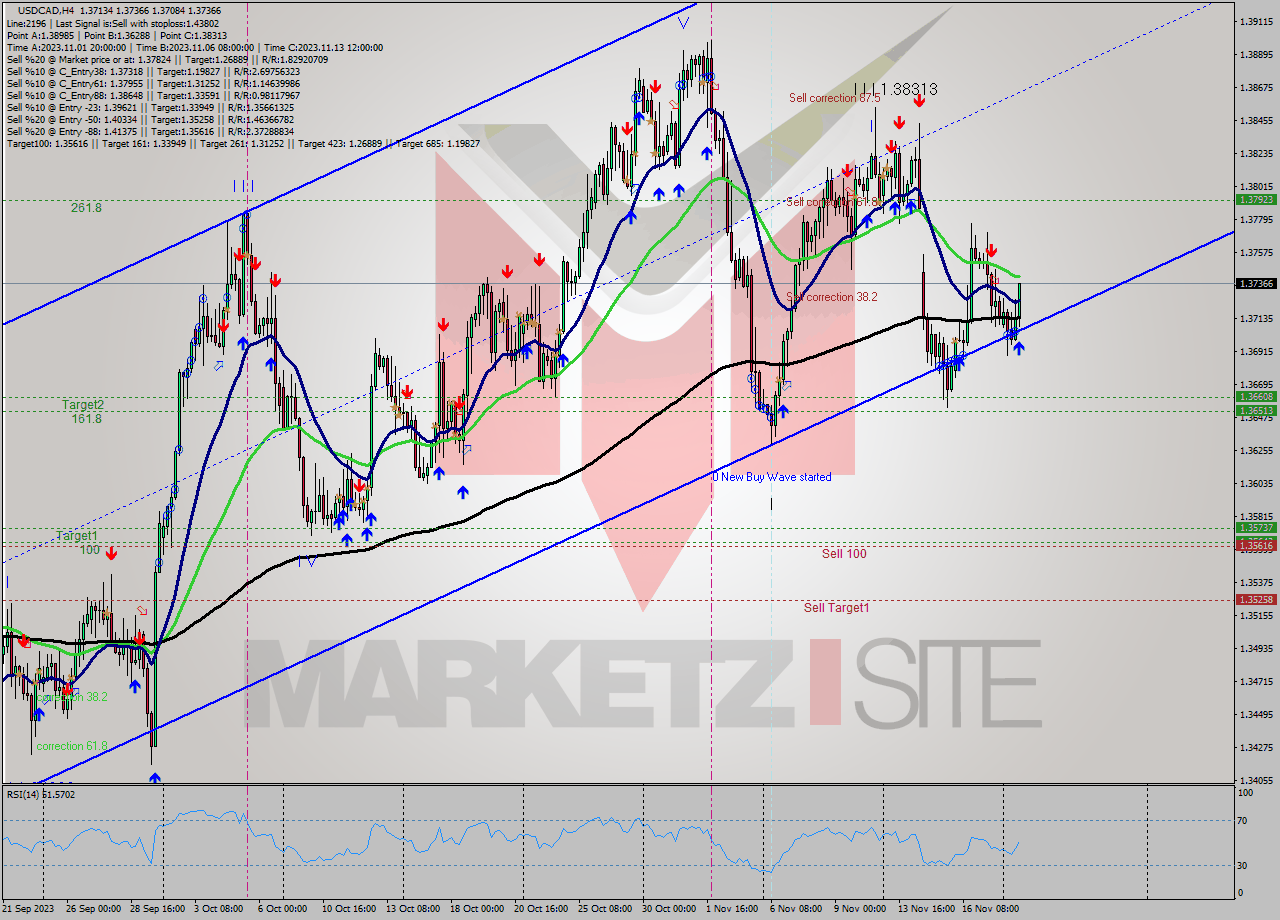Screen dimensions: 1280x920
Task: Click the red price tag 1.35616
Action: (1255, 545)
